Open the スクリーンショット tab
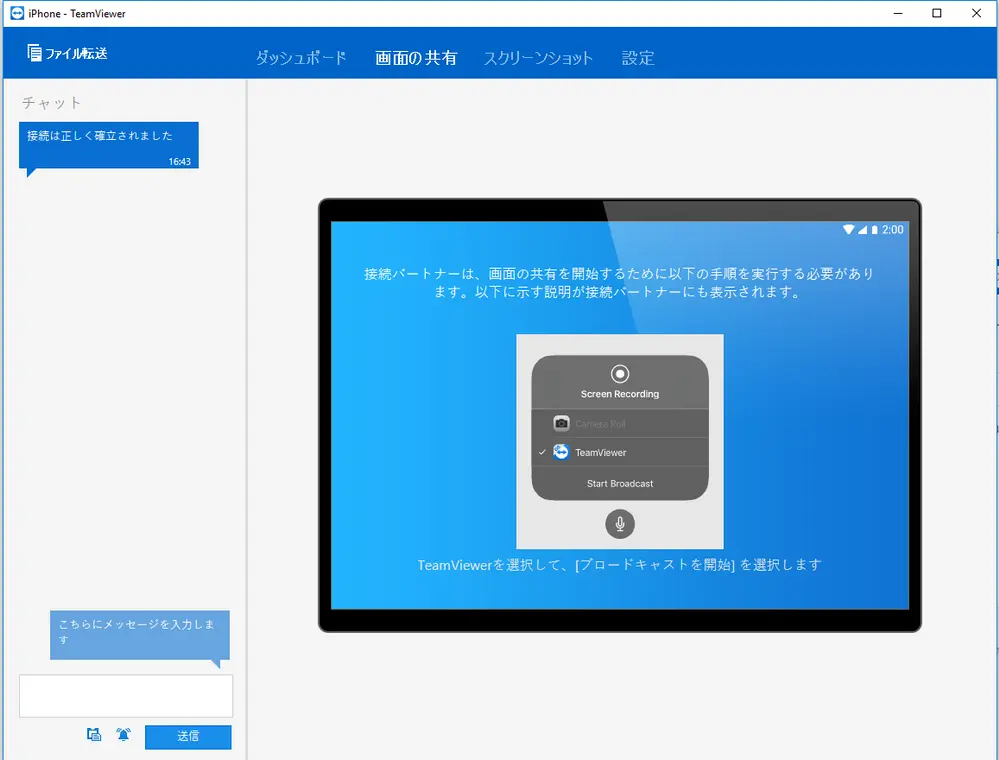 tap(538, 58)
